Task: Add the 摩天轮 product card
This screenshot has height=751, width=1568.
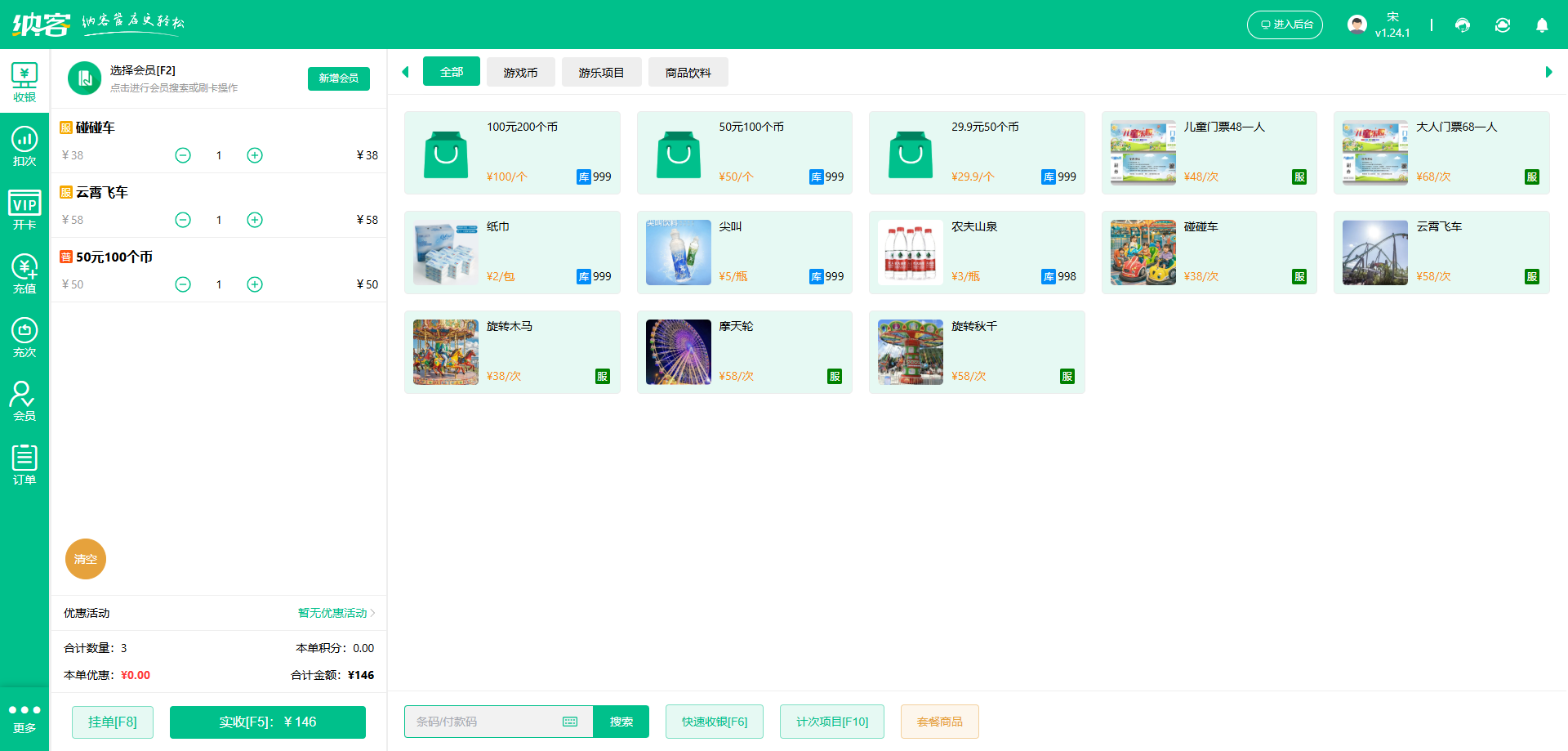Action: [x=745, y=352]
